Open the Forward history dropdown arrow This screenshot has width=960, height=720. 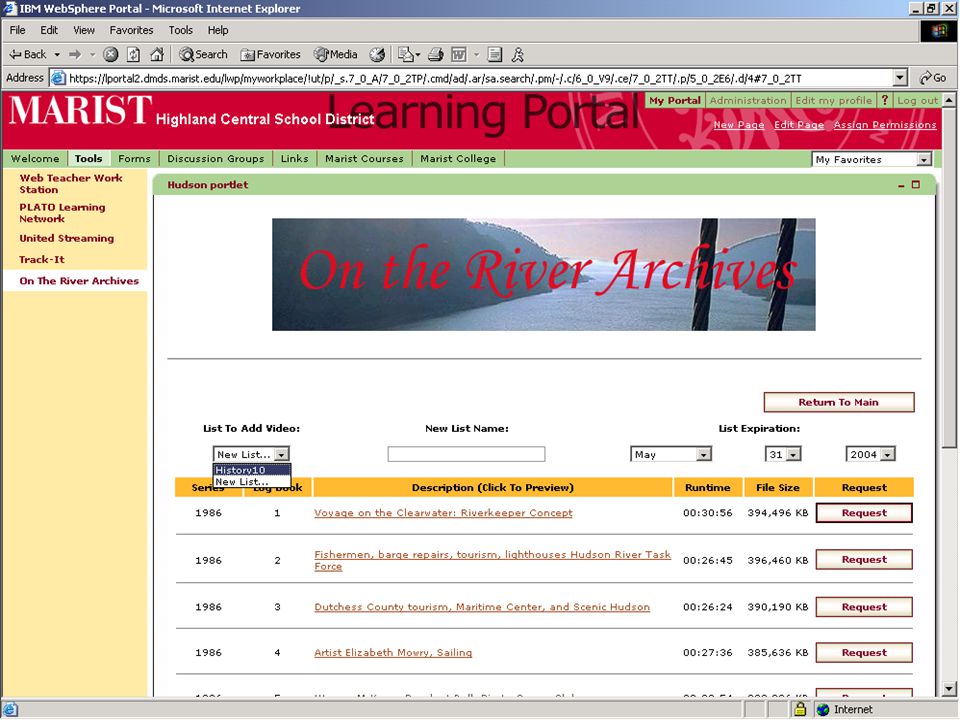(92, 54)
